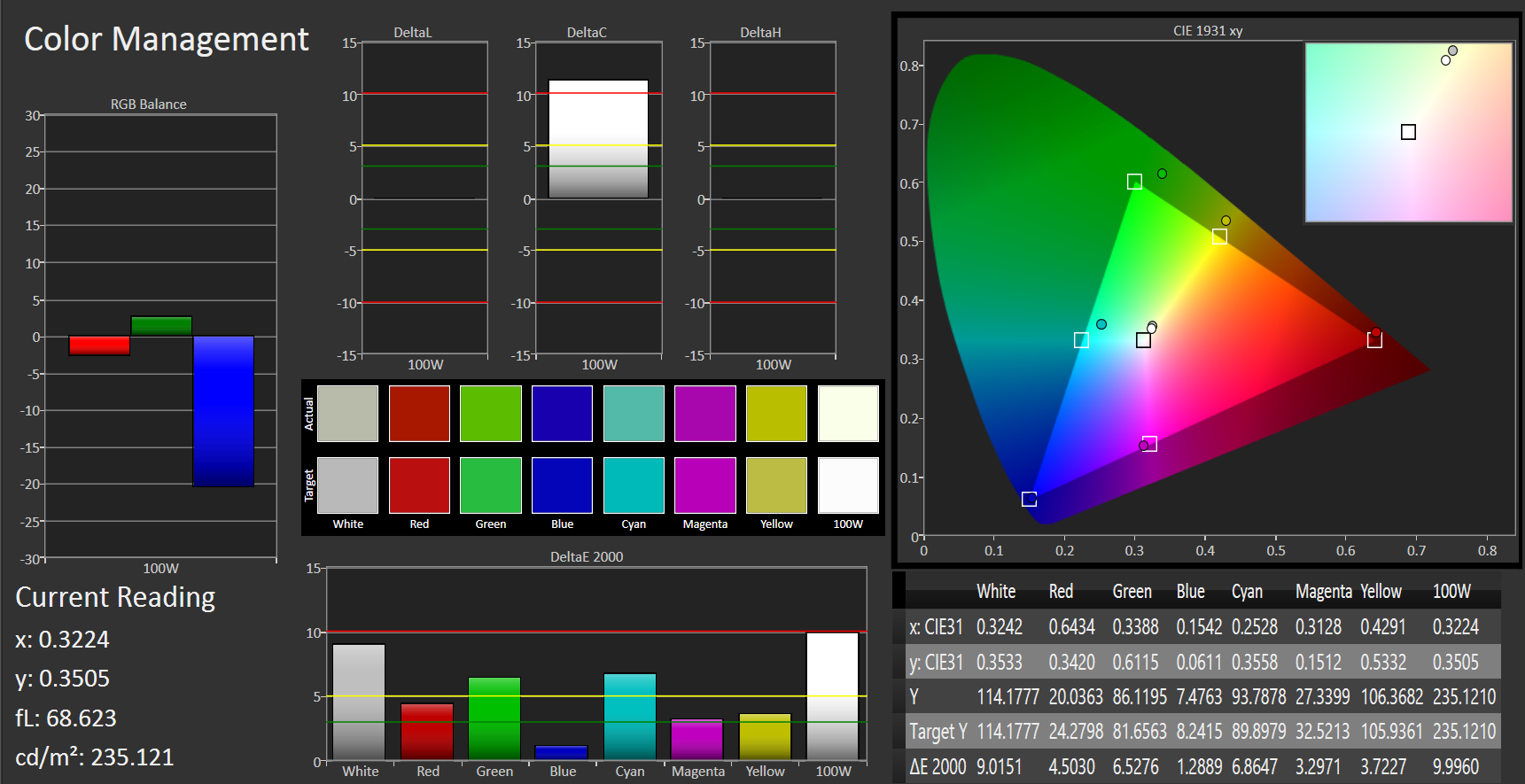Click the red target square on CIE diagram

click(x=1374, y=340)
